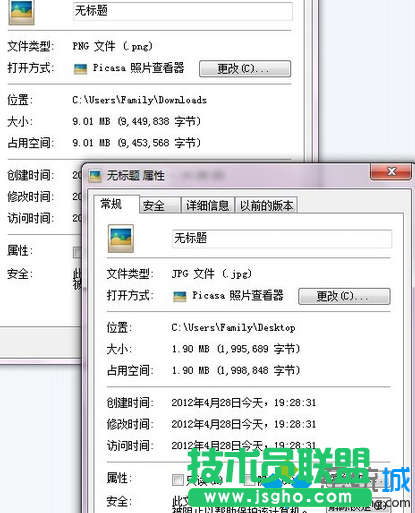Click the JPG image file icon
Image resolution: width=415 pixels, height=513 pixels.
pos(121,238)
